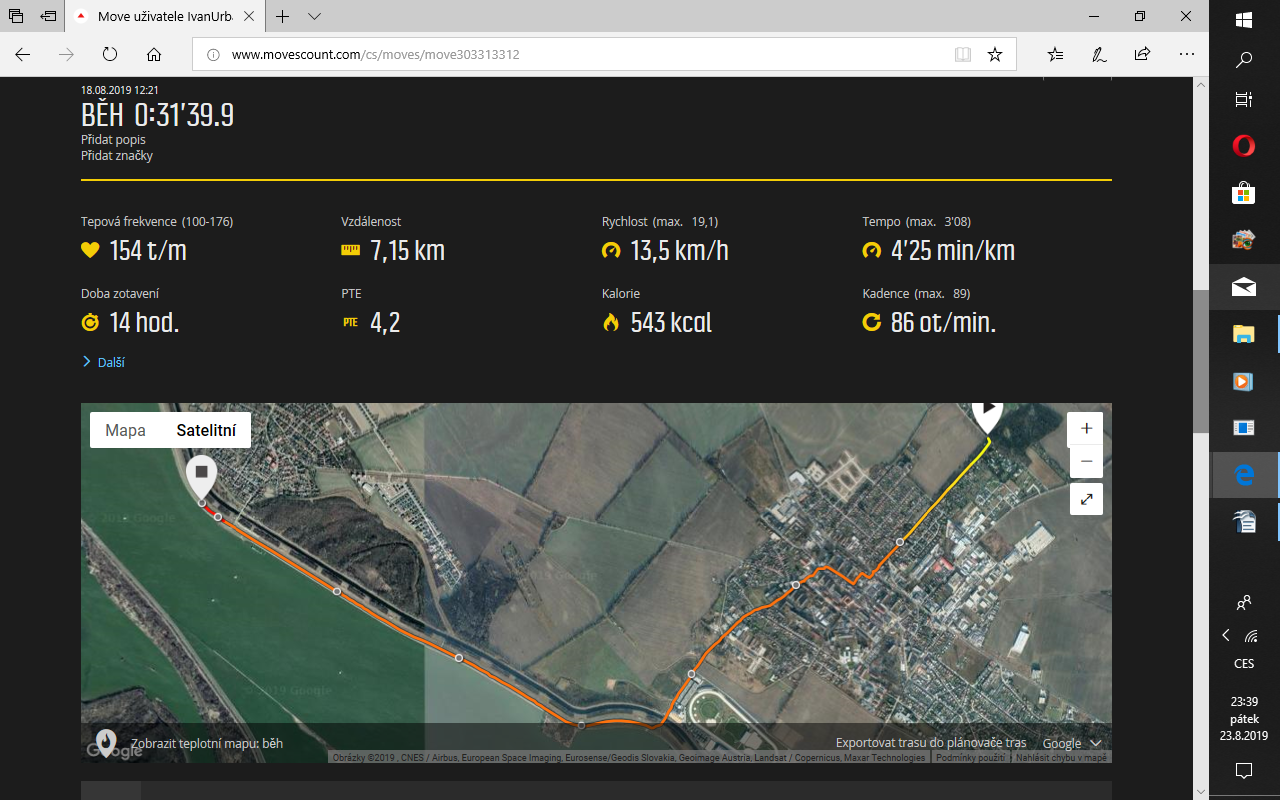The width and height of the screenshot is (1280, 800).
Task: Click 'Přidat značky' link
Action: click(117, 156)
